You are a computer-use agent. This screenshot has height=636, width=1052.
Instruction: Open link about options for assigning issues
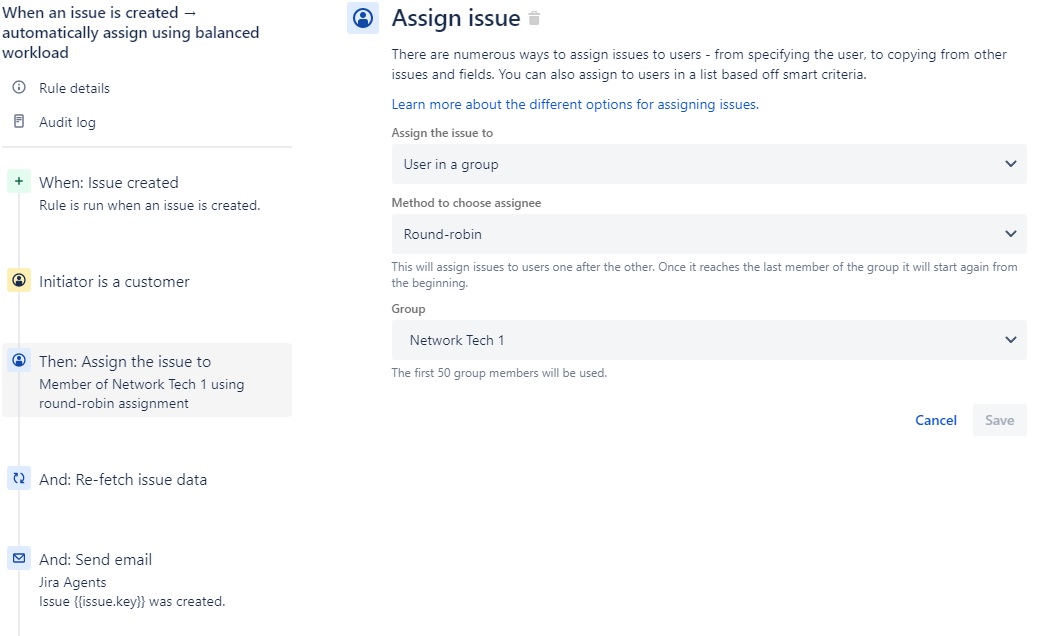(575, 104)
